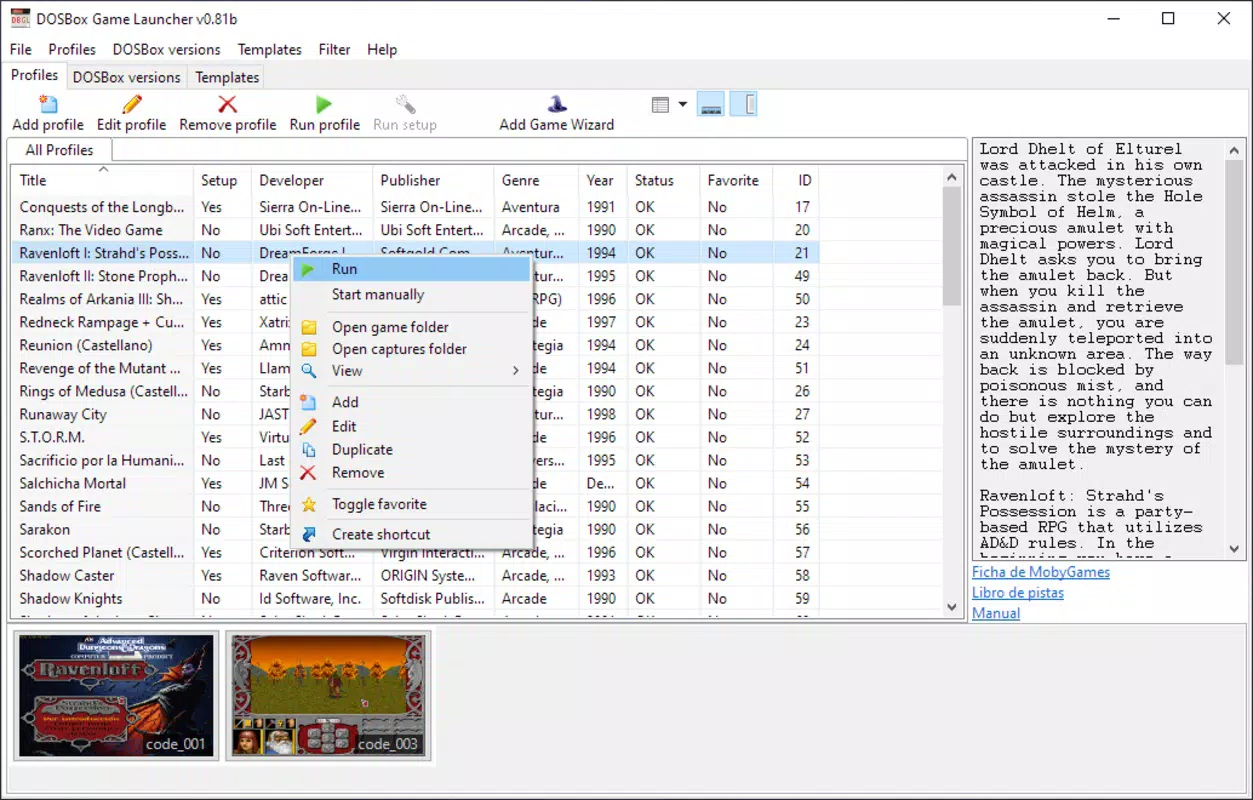Select Toggle favorite entry

[411, 505]
